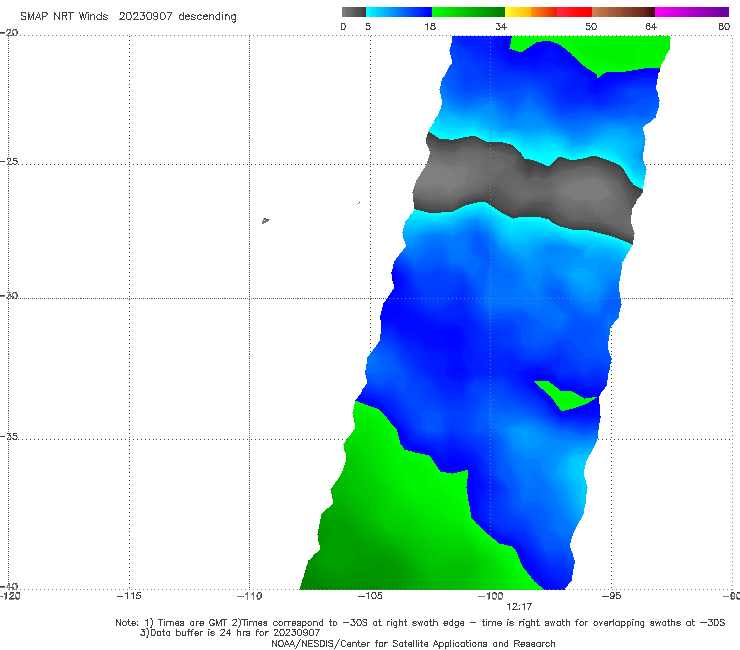Click the longitude axis label '-100'
The width and height of the screenshot is (740, 650).
coord(490,596)
